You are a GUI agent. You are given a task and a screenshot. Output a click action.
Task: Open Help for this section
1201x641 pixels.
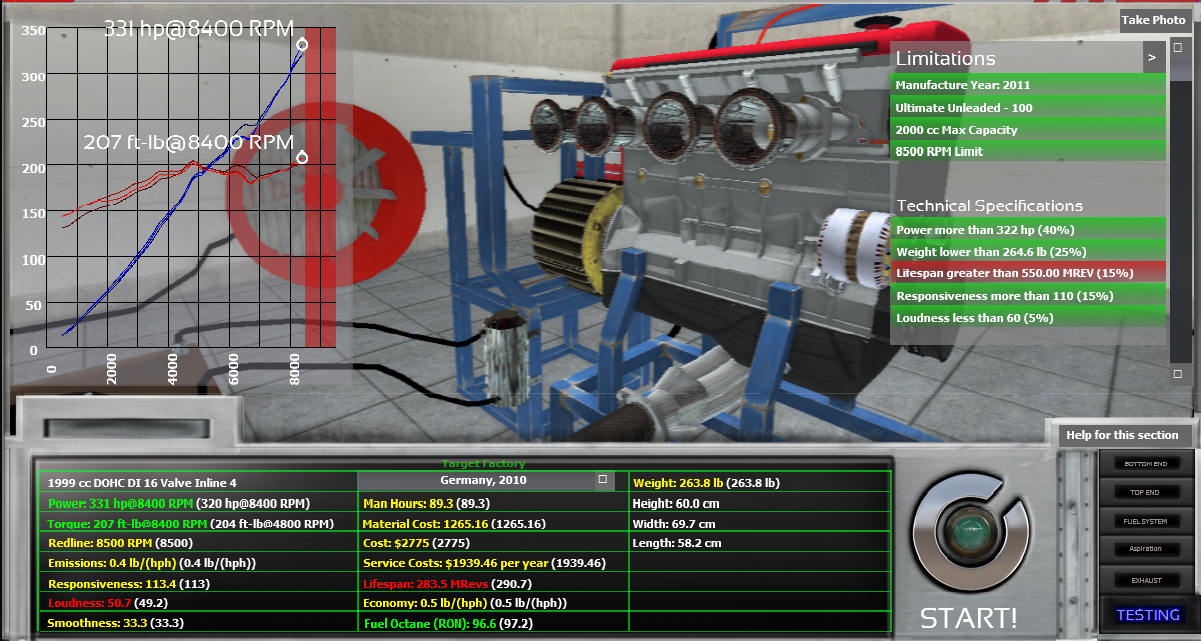pos(1121,434)
